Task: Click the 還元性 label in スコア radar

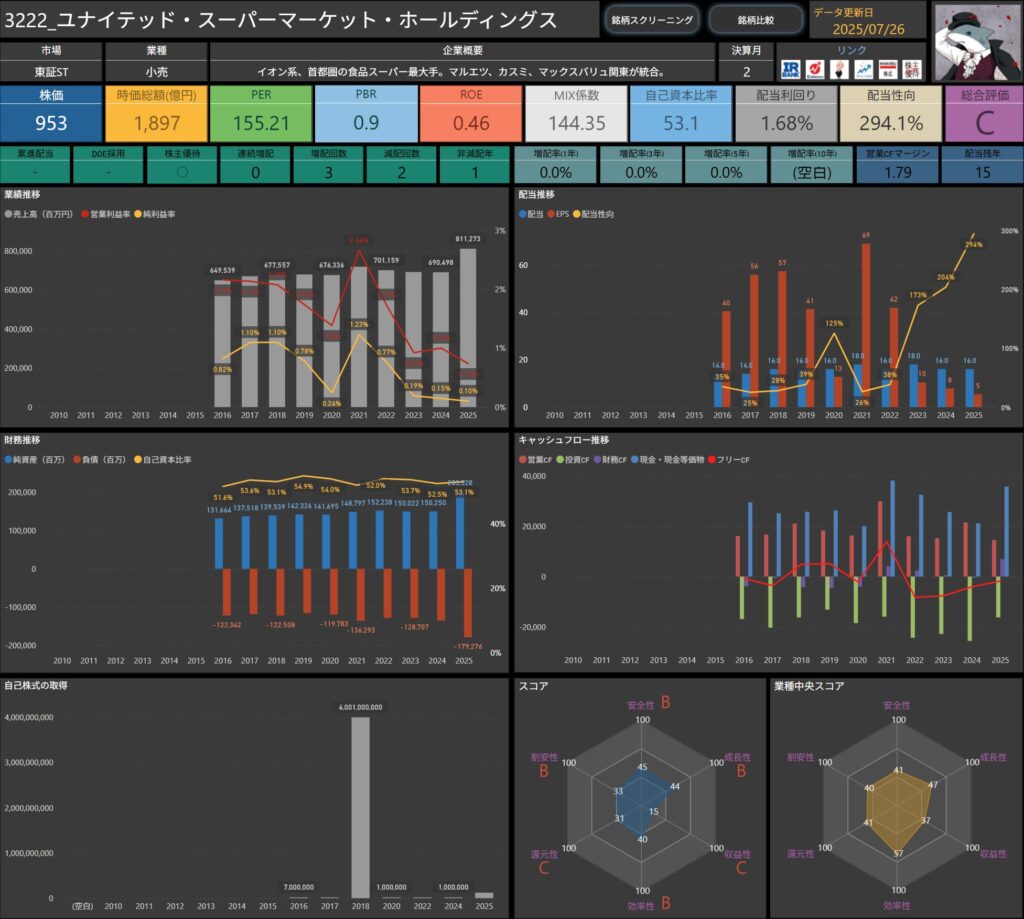Action: (x=544, y=854)
